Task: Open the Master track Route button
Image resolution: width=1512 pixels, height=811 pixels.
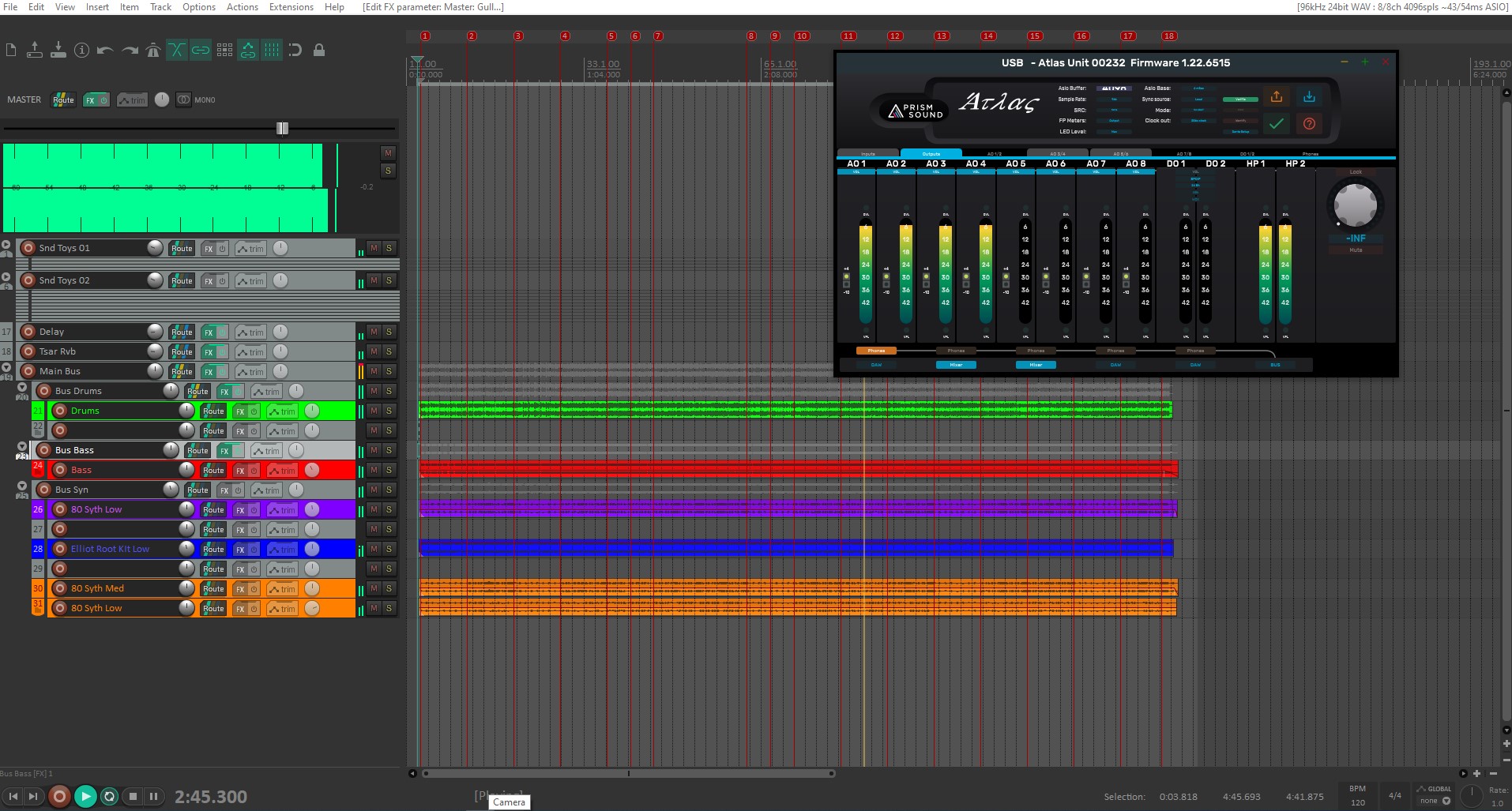Action: pos(63,100)
